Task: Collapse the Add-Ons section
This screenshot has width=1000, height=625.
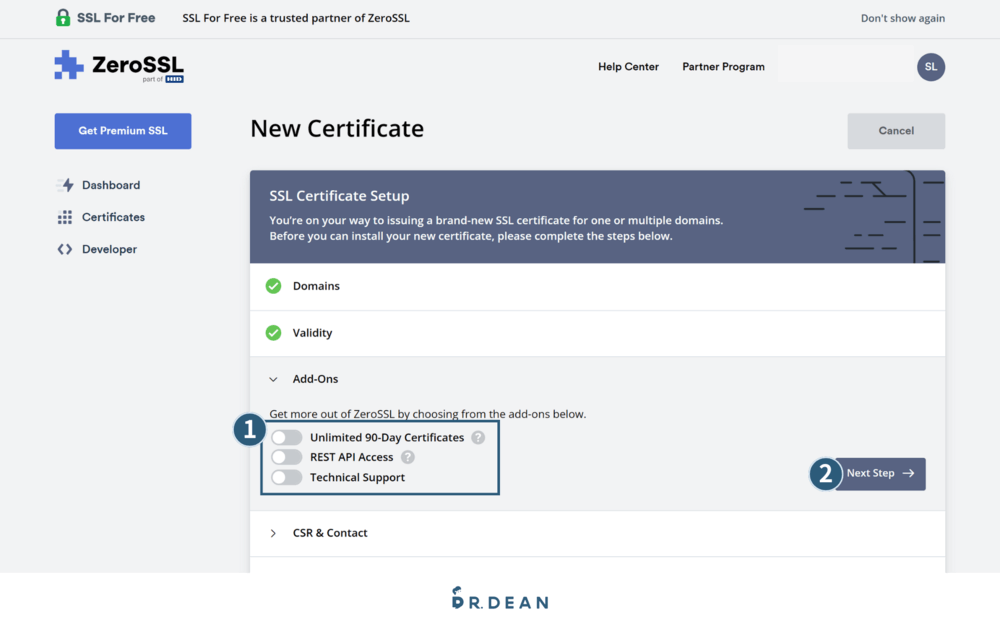Action: pos(273,379)
